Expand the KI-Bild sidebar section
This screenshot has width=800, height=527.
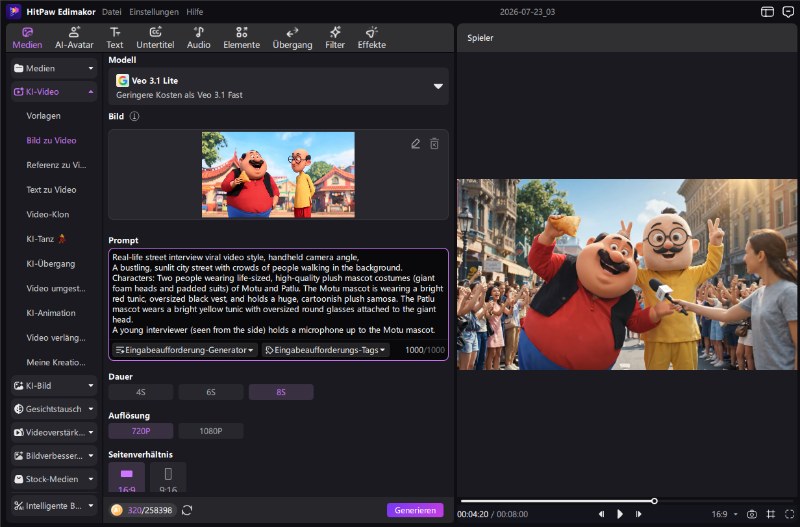(54, 386)
